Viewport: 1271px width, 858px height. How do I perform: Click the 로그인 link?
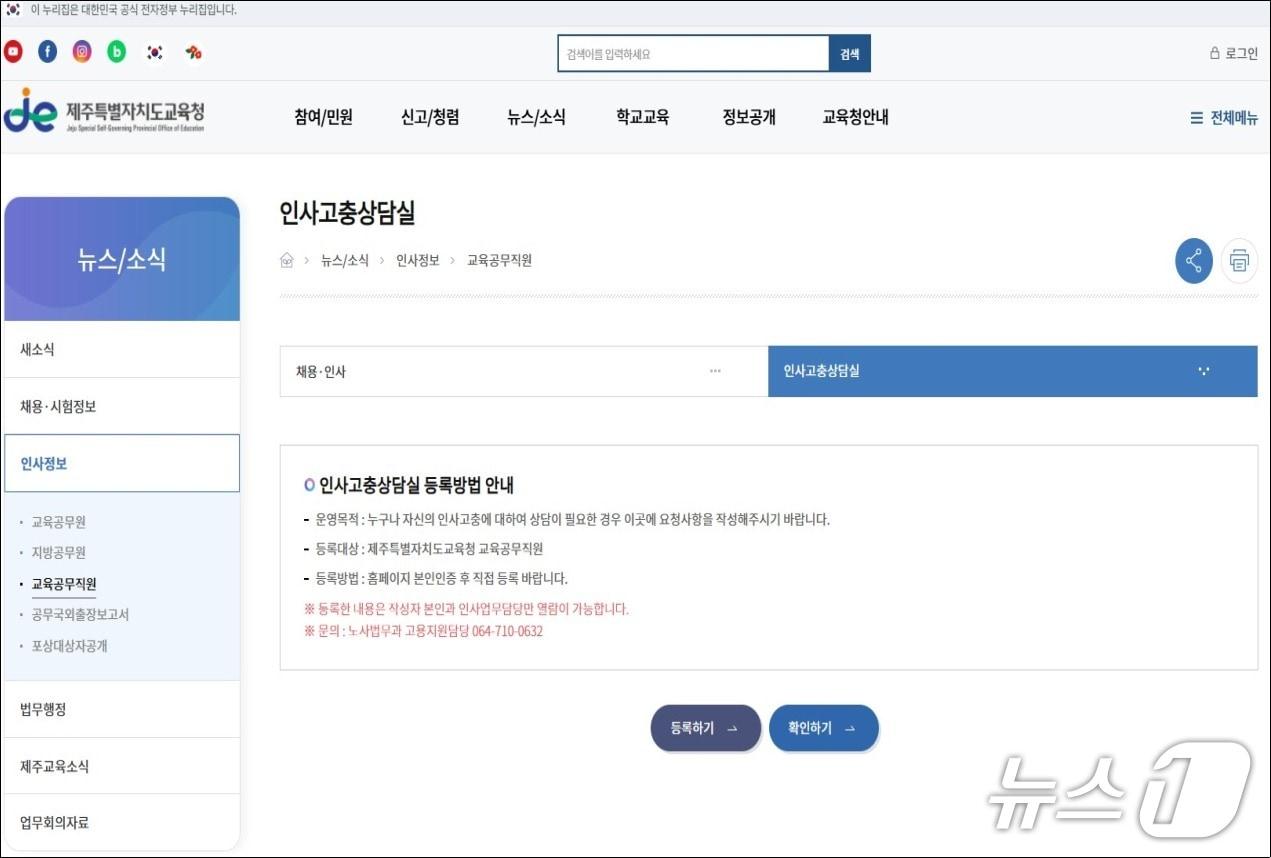click(x=1234, y=53)
